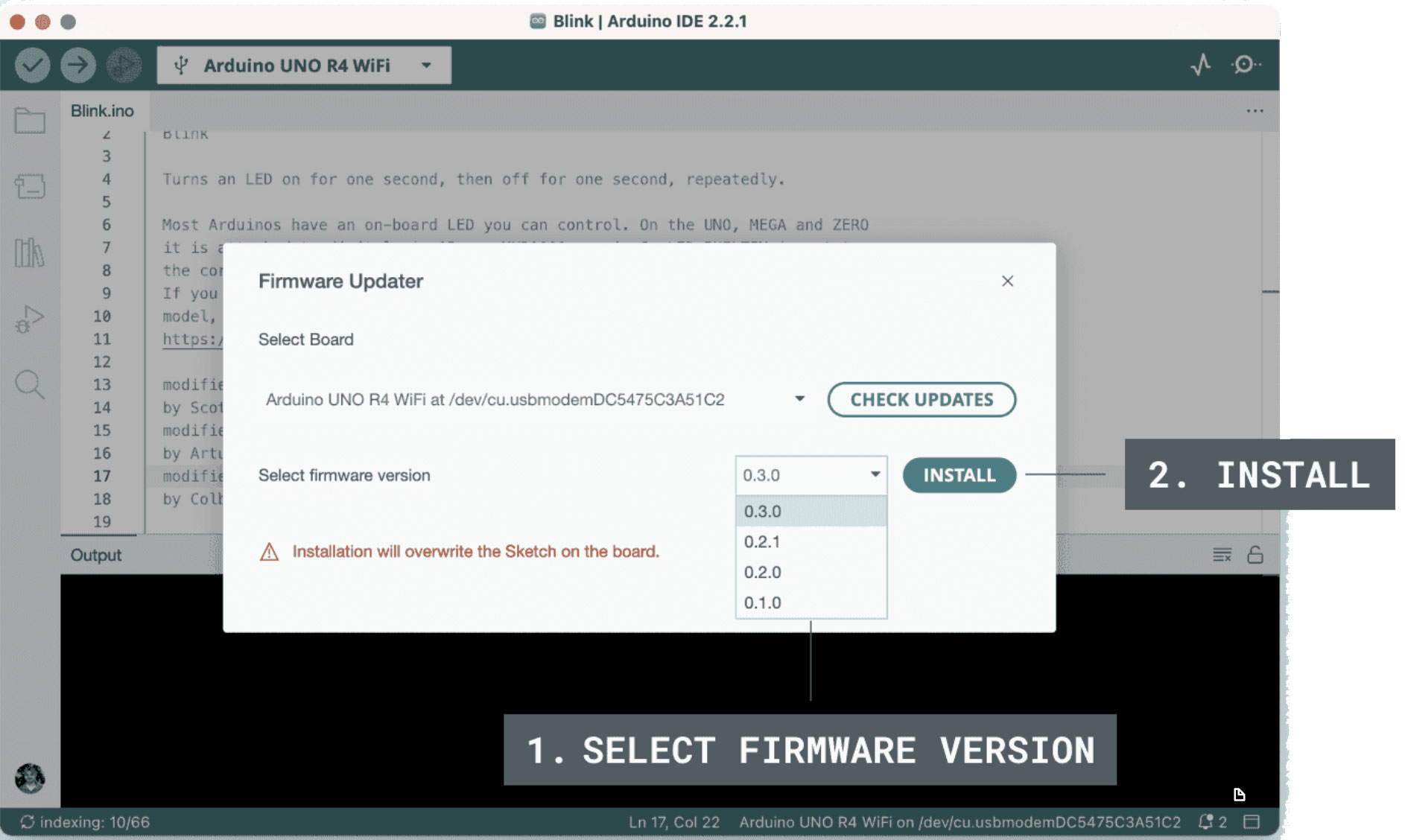This screenshot has width=1405, height=840.
Task: Click the Output panel label
Action: (x=96, y=556)
